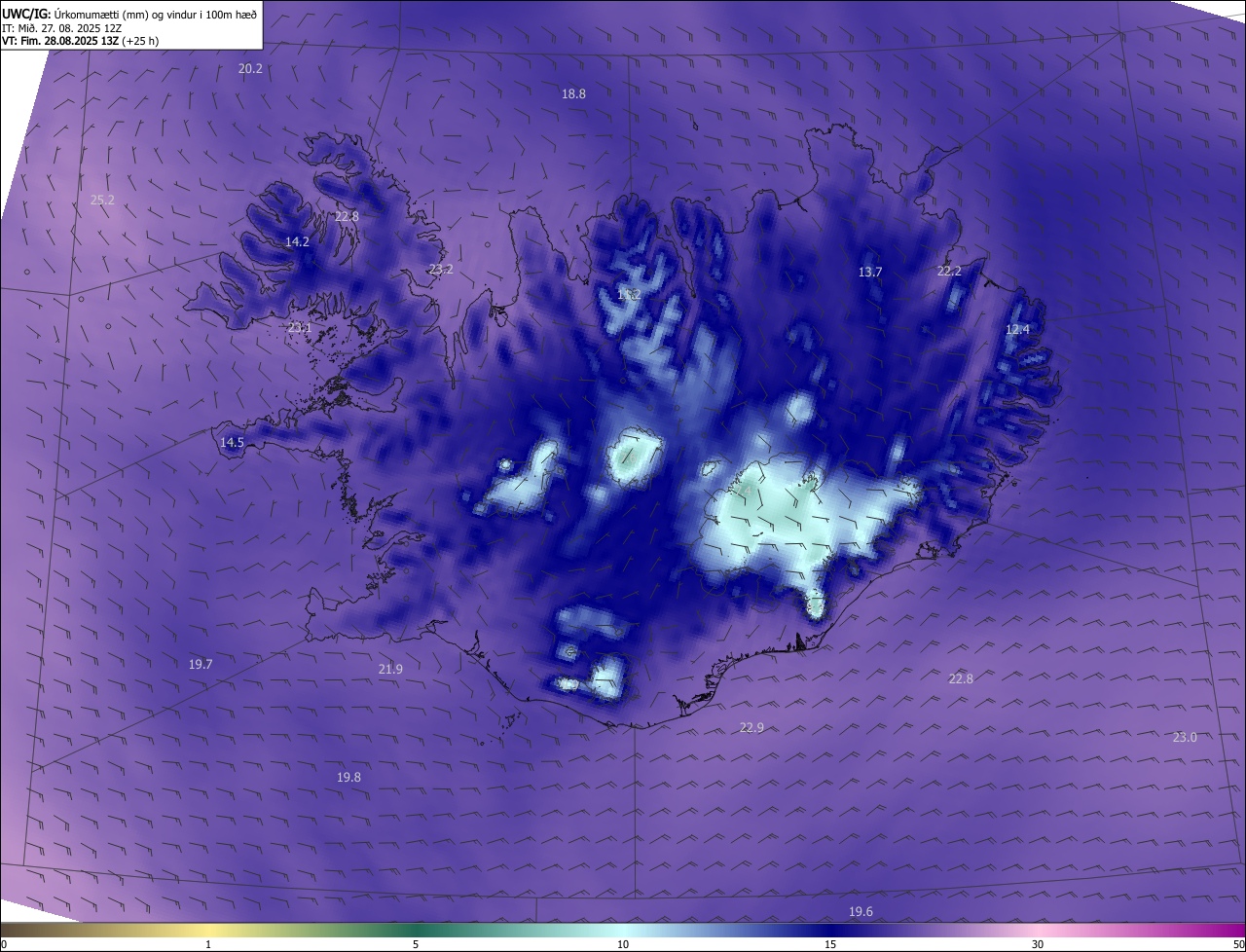Screen dimensions: 1246x952
Task: Click the colorbar tick label 30
Action: [x=1038, y=944]
